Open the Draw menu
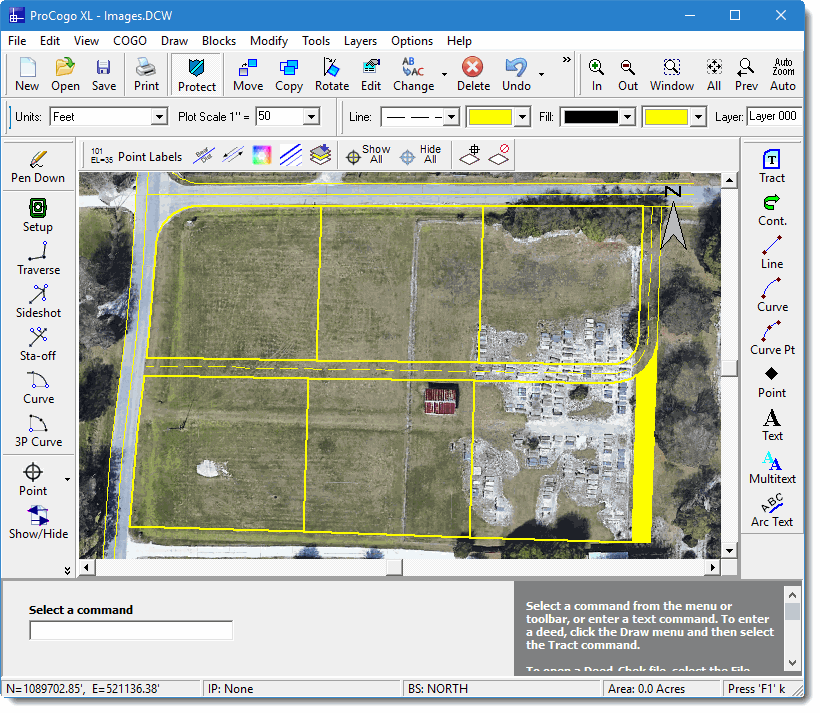This screenshot has width=820, height=713. click(x=174, y=41)
